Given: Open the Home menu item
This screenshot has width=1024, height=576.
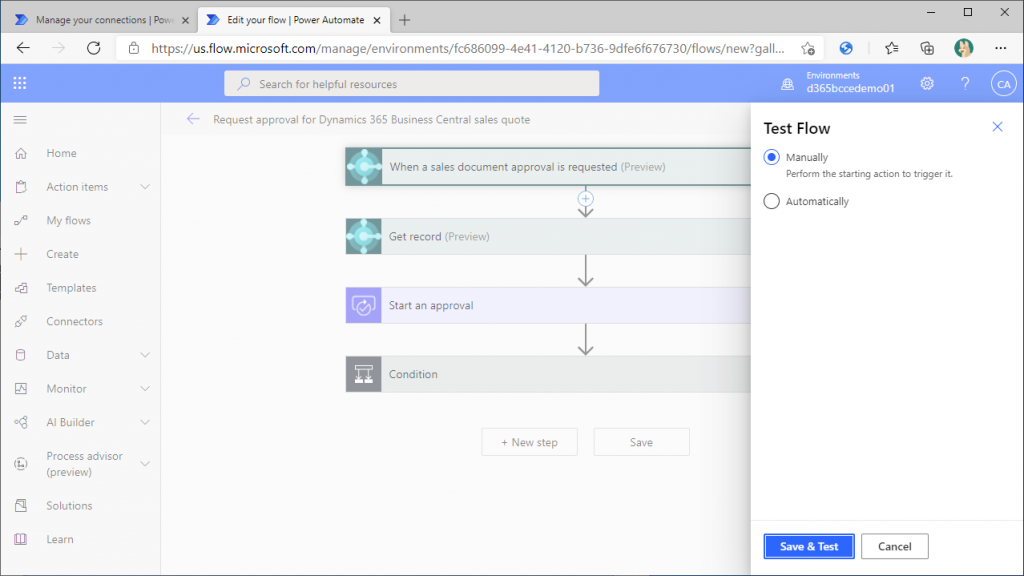Looking at the screenshot, I should [61, 153].
